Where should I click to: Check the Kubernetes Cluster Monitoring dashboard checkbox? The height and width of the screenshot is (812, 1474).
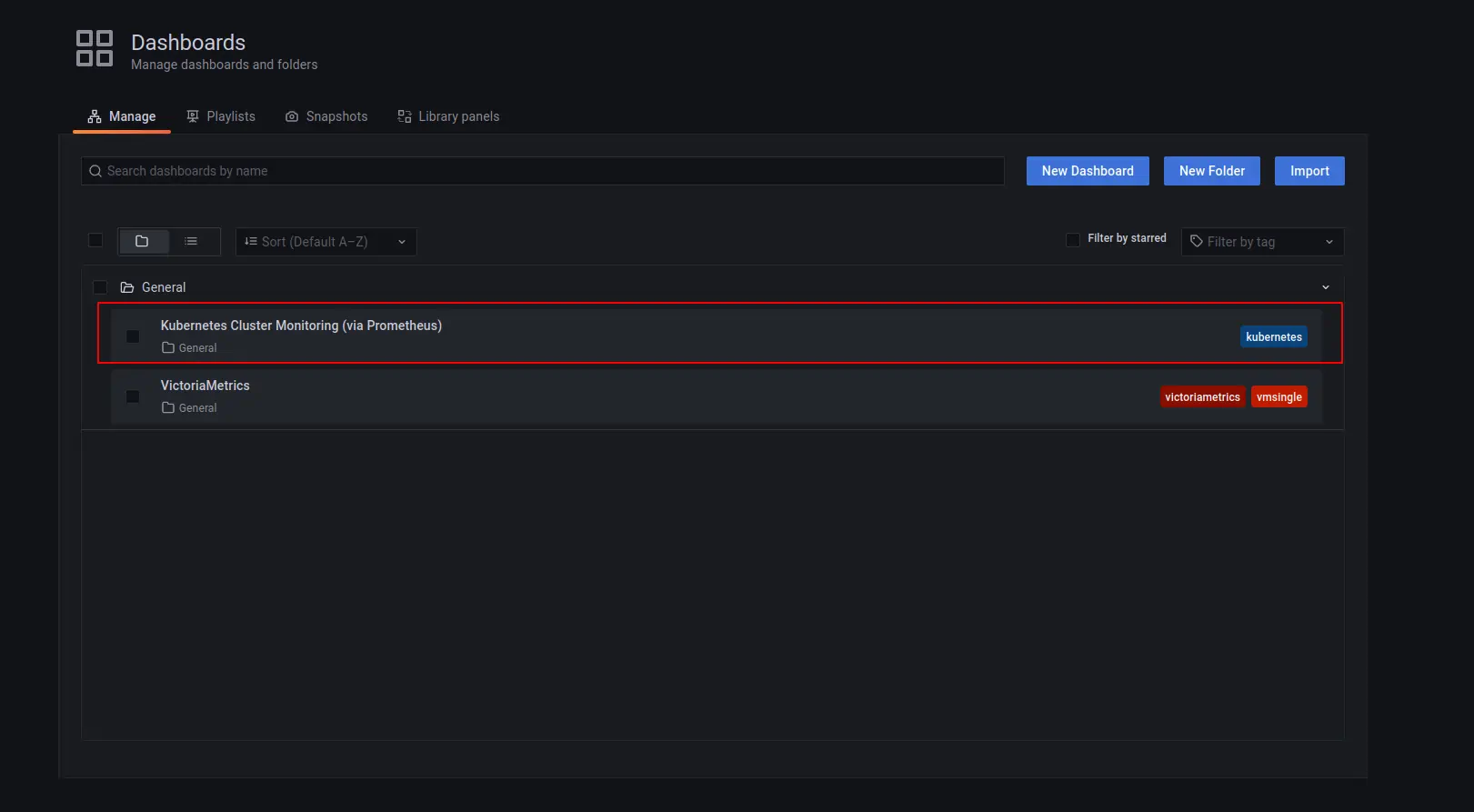[133, 336]
